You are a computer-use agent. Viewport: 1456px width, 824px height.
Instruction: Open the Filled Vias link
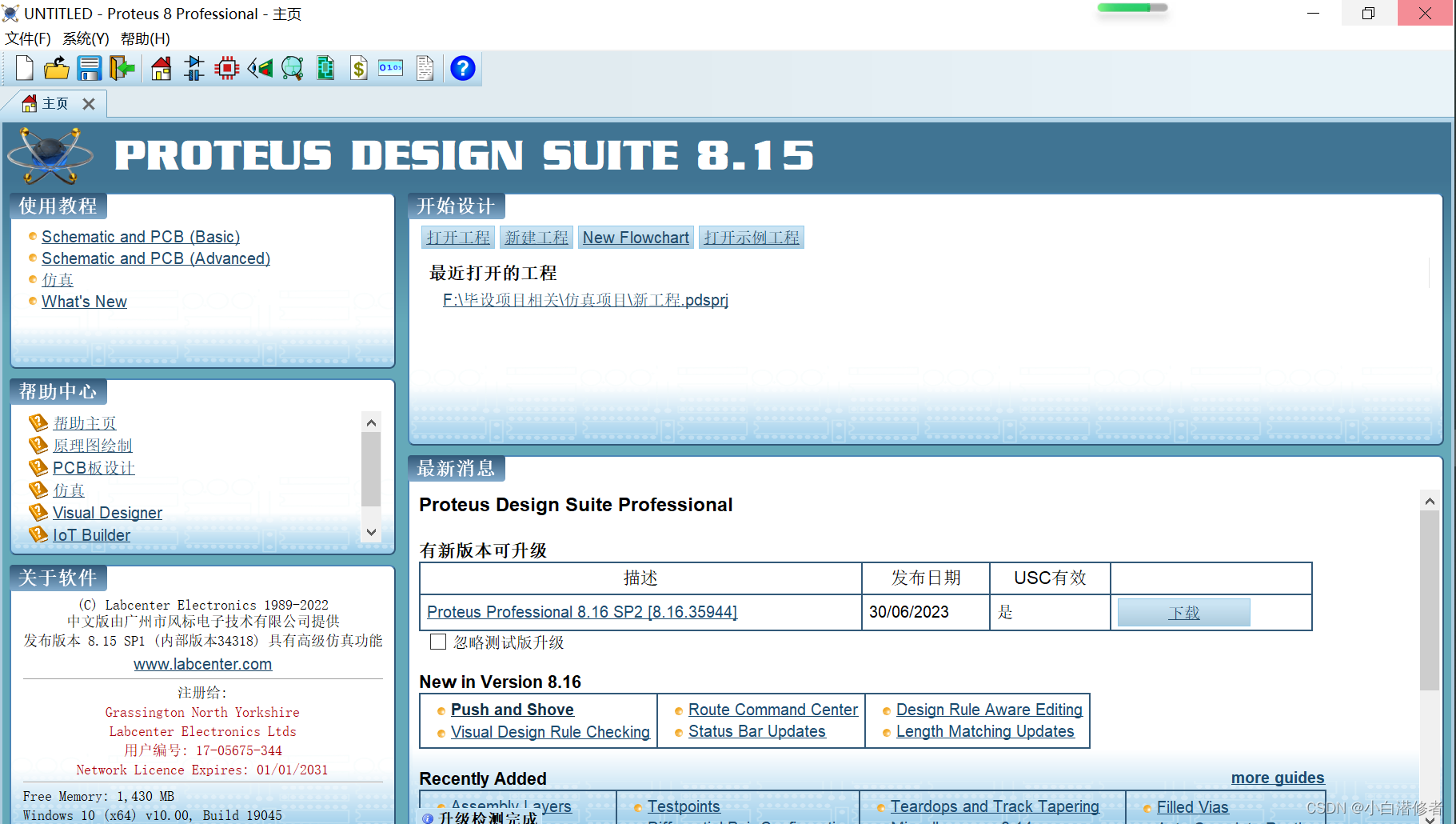click(x=1192, y=807)
